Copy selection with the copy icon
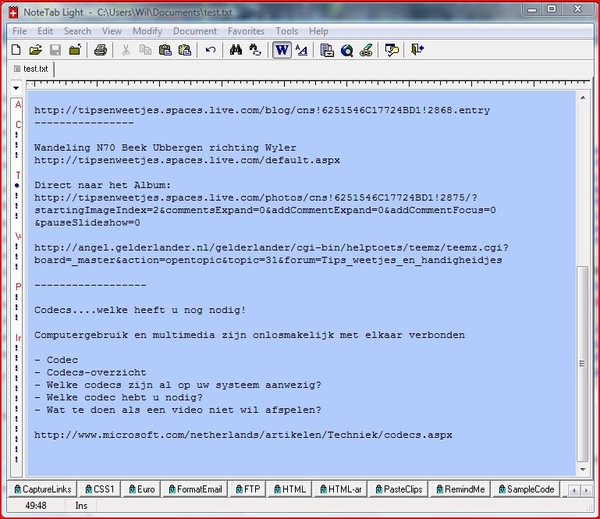 pos(145,50)
